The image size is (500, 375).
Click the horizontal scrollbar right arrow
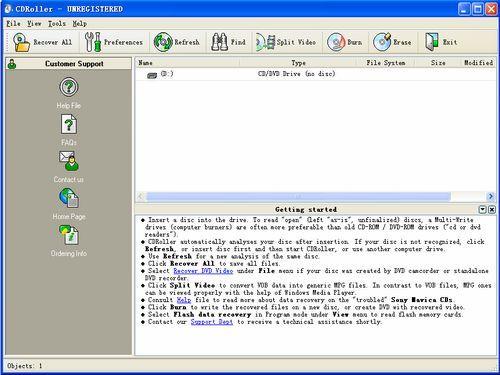point(491,196)
